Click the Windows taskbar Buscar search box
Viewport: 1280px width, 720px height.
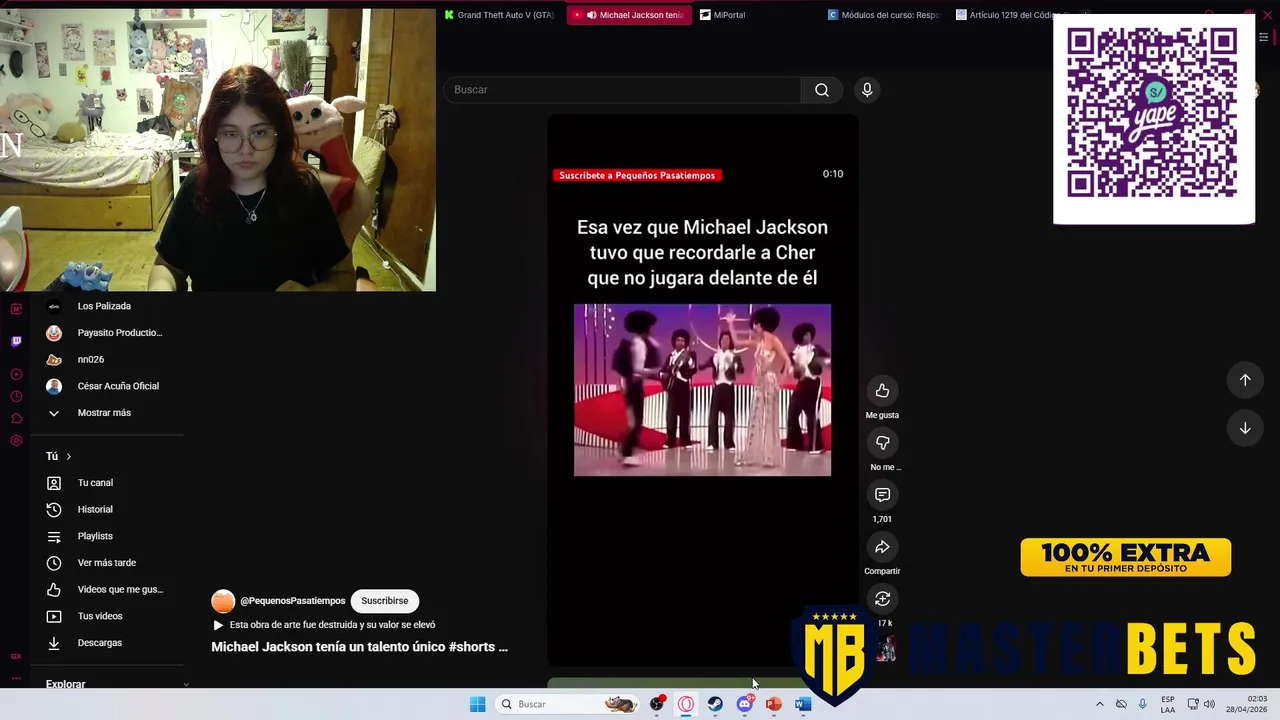click(x=568, y=704)
